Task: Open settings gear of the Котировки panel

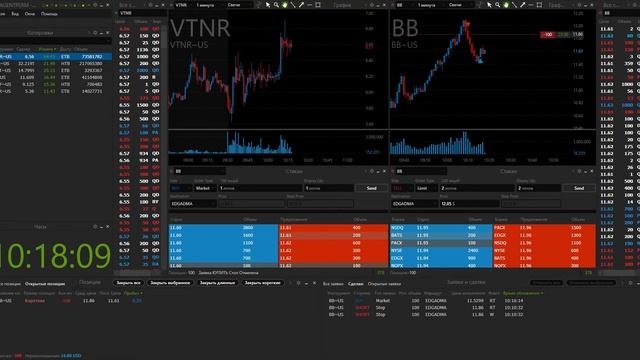Action: pyautogui.click(x=95, y=33)
